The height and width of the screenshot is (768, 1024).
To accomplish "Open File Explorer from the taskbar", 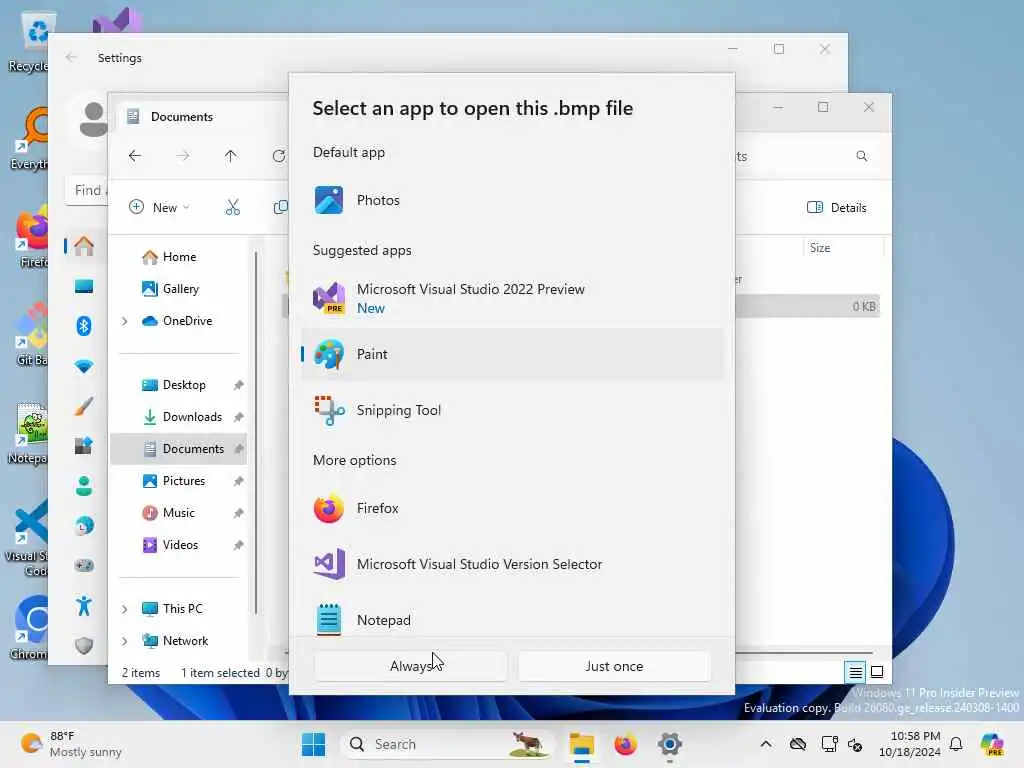I will pyautogui.click(x=581, y=744).
